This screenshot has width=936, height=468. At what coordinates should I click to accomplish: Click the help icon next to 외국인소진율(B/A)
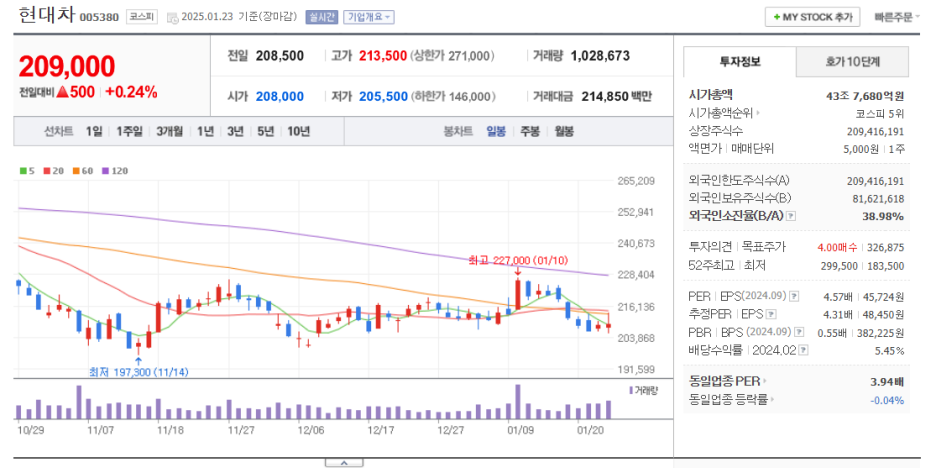coord(791,216)
